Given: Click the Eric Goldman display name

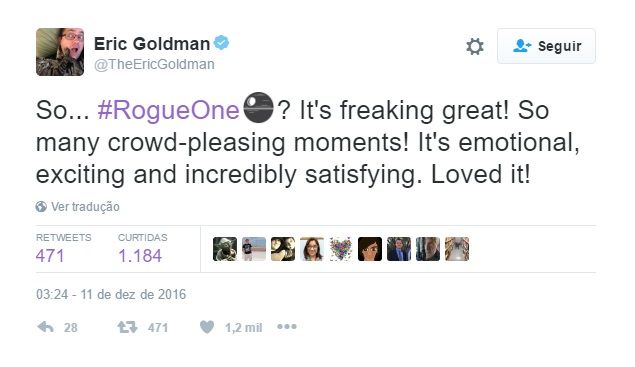Looking at the screenshot, I should tap(152, 43).
